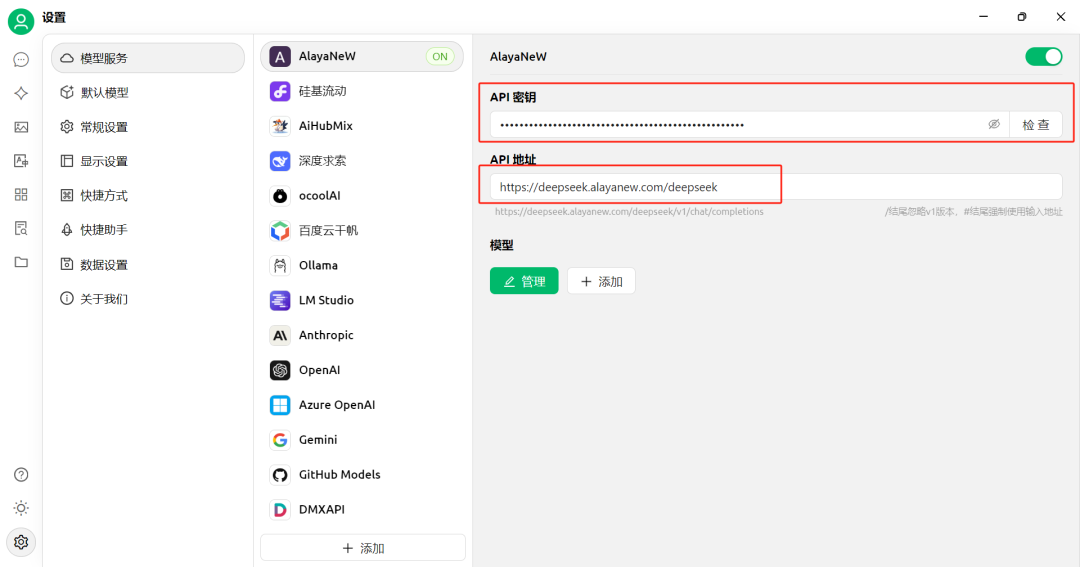Viewport: 1080px width, 567px height.
Task: Open the files folder sidebar icon
Action: coord(21,262)
